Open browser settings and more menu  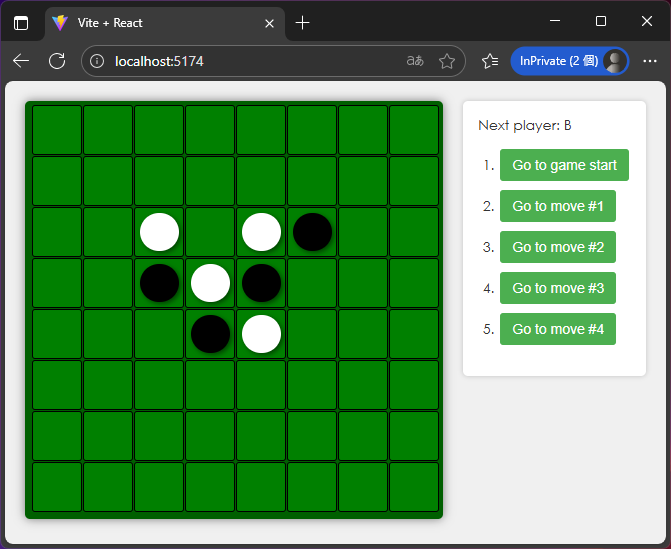point(650,61)
